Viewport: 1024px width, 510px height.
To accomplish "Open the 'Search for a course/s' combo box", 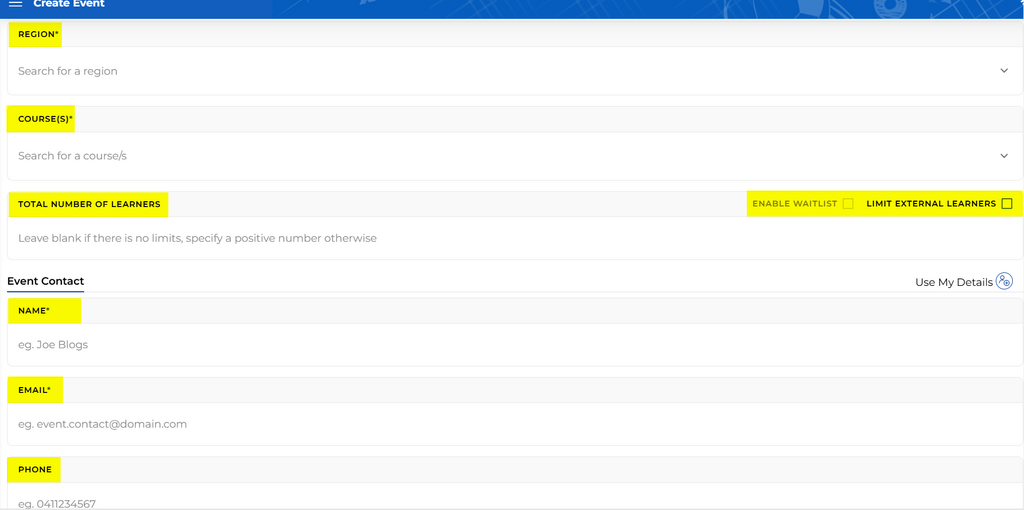I will (500, 156).
